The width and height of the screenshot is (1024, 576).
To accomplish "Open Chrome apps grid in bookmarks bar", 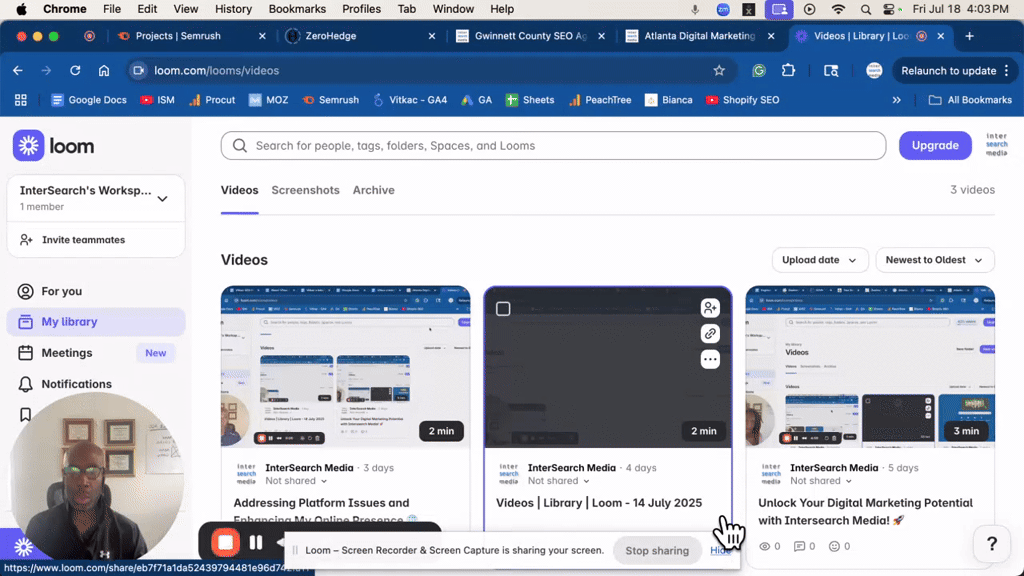I will tap(21, 100).
